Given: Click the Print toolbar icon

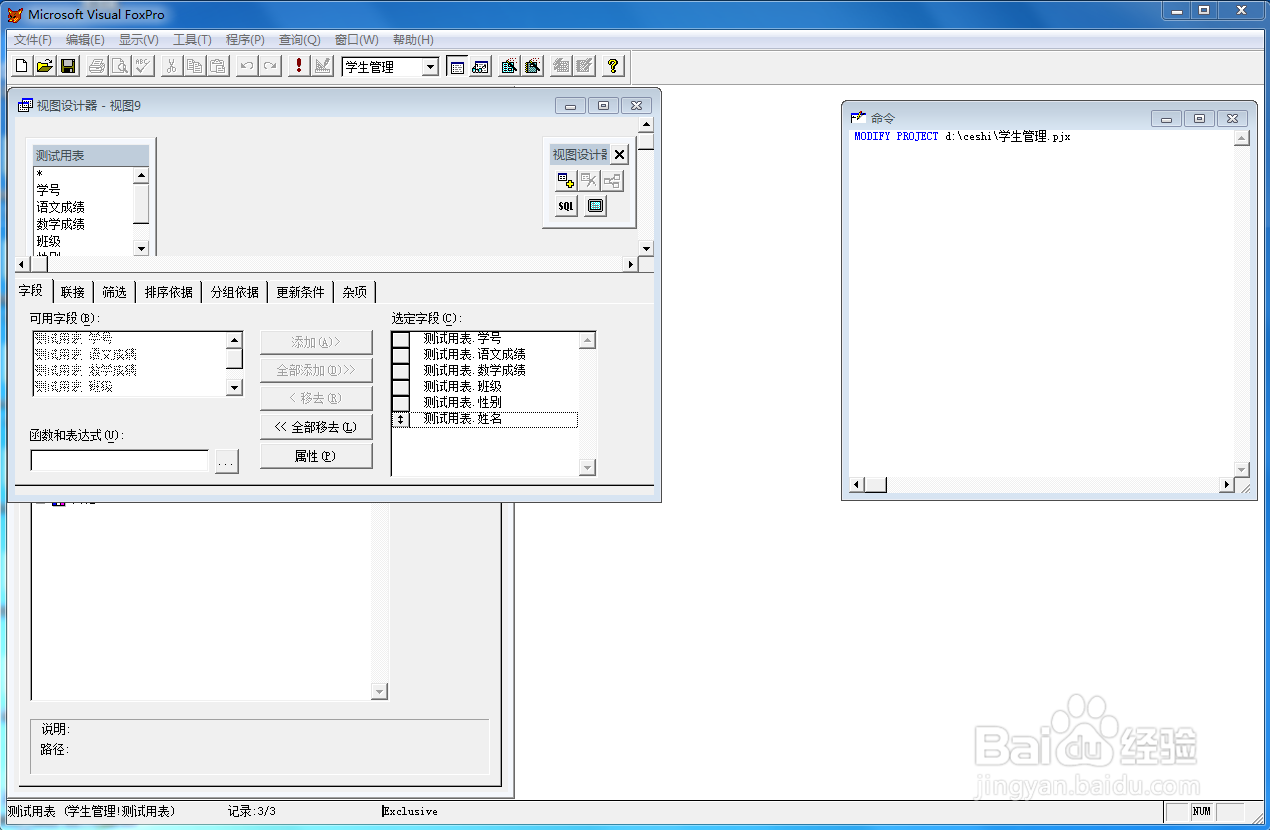Looking at the screenshot, I should pyautogui.click(x=97, y=67).
